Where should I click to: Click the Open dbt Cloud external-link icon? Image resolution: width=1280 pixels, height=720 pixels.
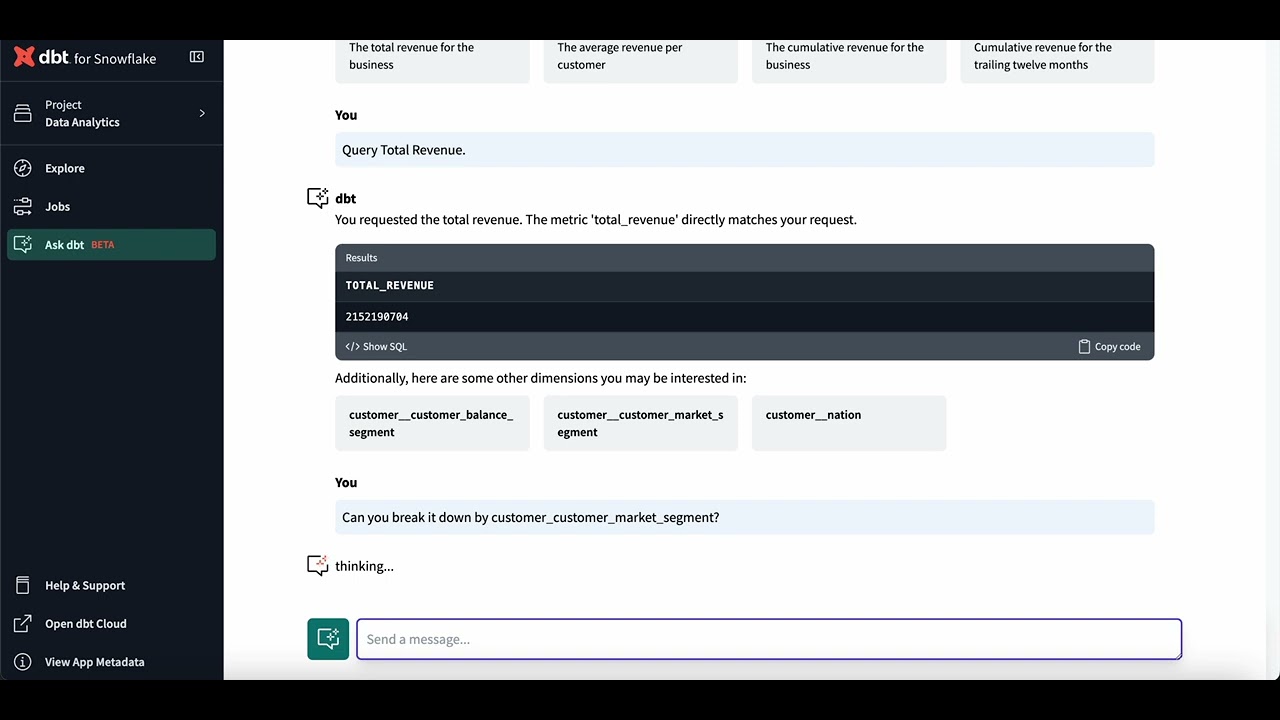pyautogui.click(x=22, y=623)
